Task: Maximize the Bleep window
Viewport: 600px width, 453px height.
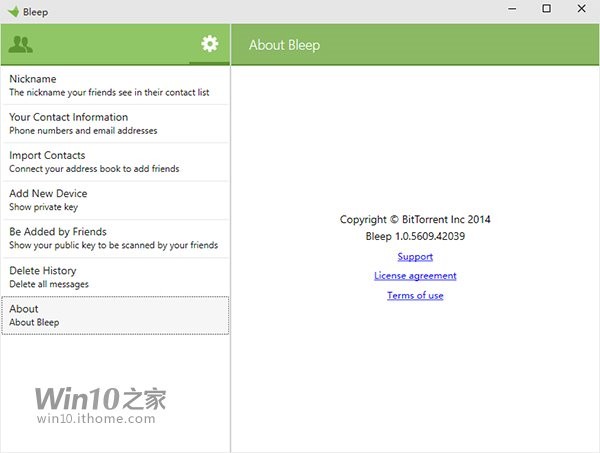Action: (x=546, y=8)
